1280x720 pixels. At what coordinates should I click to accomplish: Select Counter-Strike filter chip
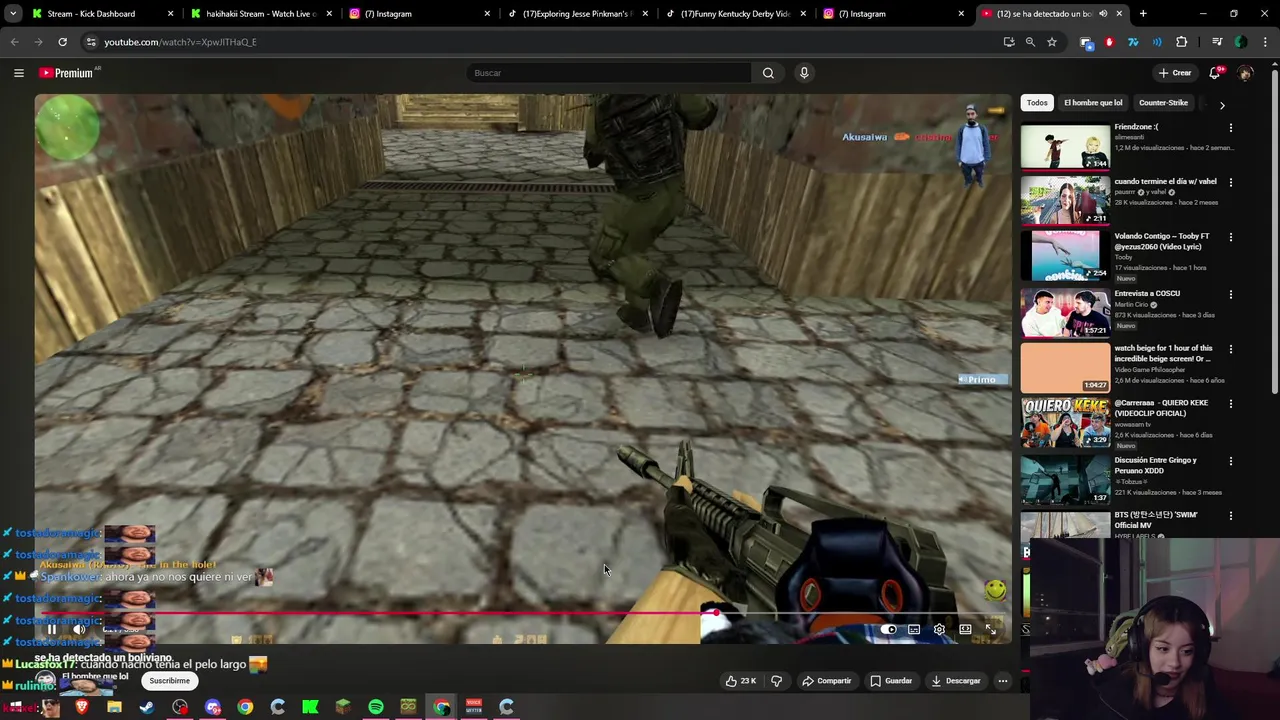coord(1163,103)
